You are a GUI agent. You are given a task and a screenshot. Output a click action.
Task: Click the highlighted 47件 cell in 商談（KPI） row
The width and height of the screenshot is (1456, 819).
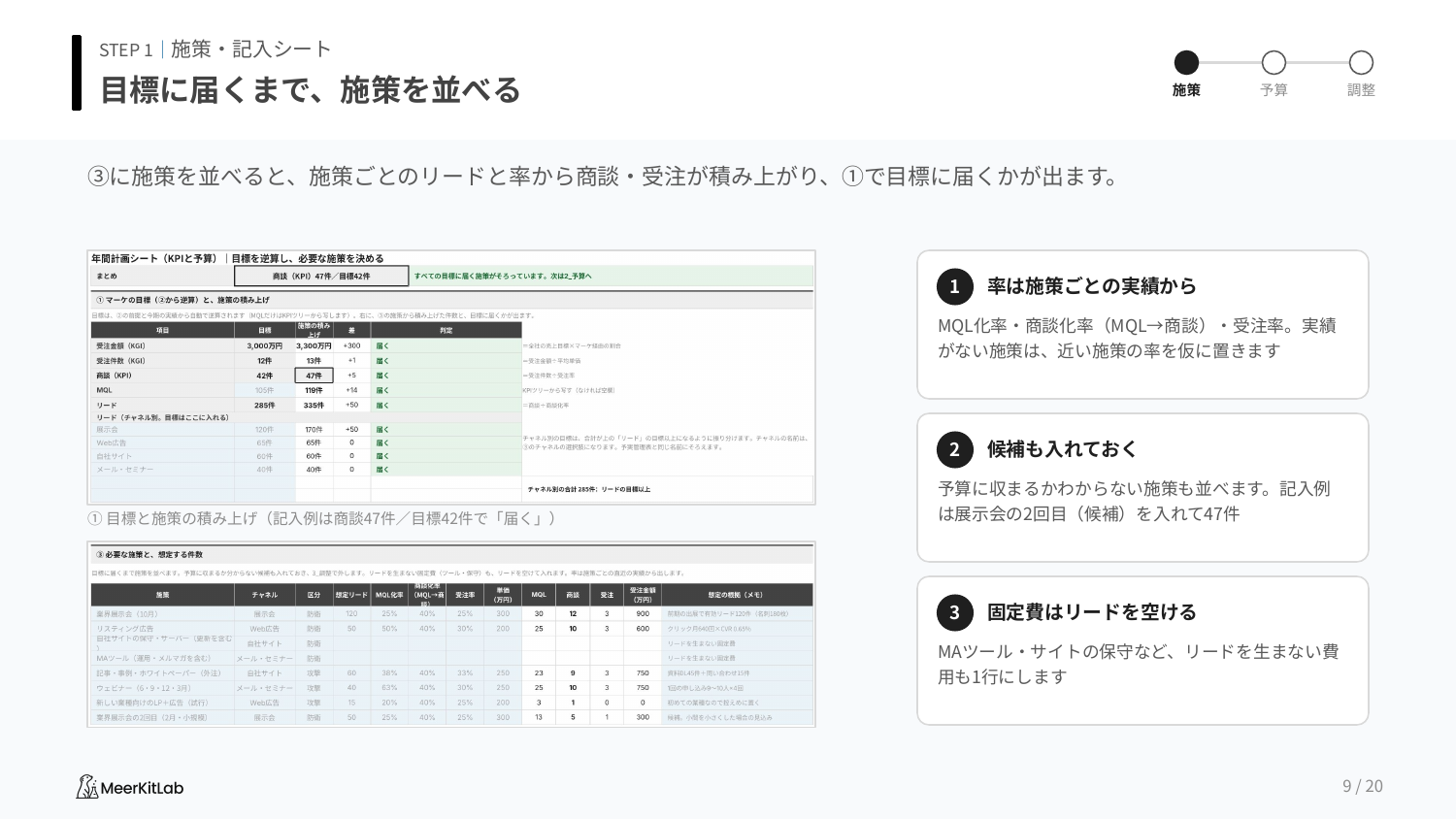pyautogui.click(x=314, y=376)
